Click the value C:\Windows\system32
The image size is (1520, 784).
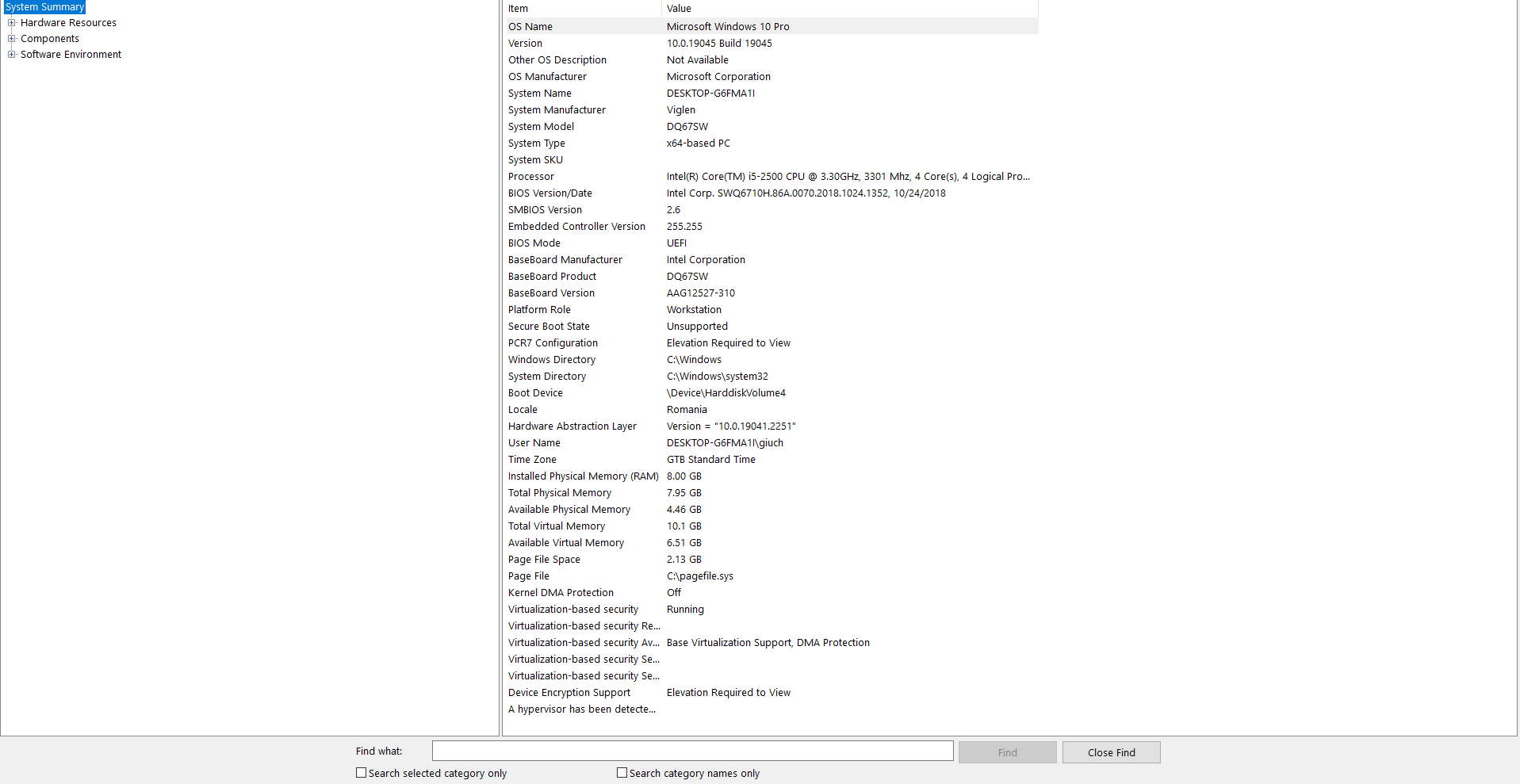pyautogui.click(x=718, y=377)
